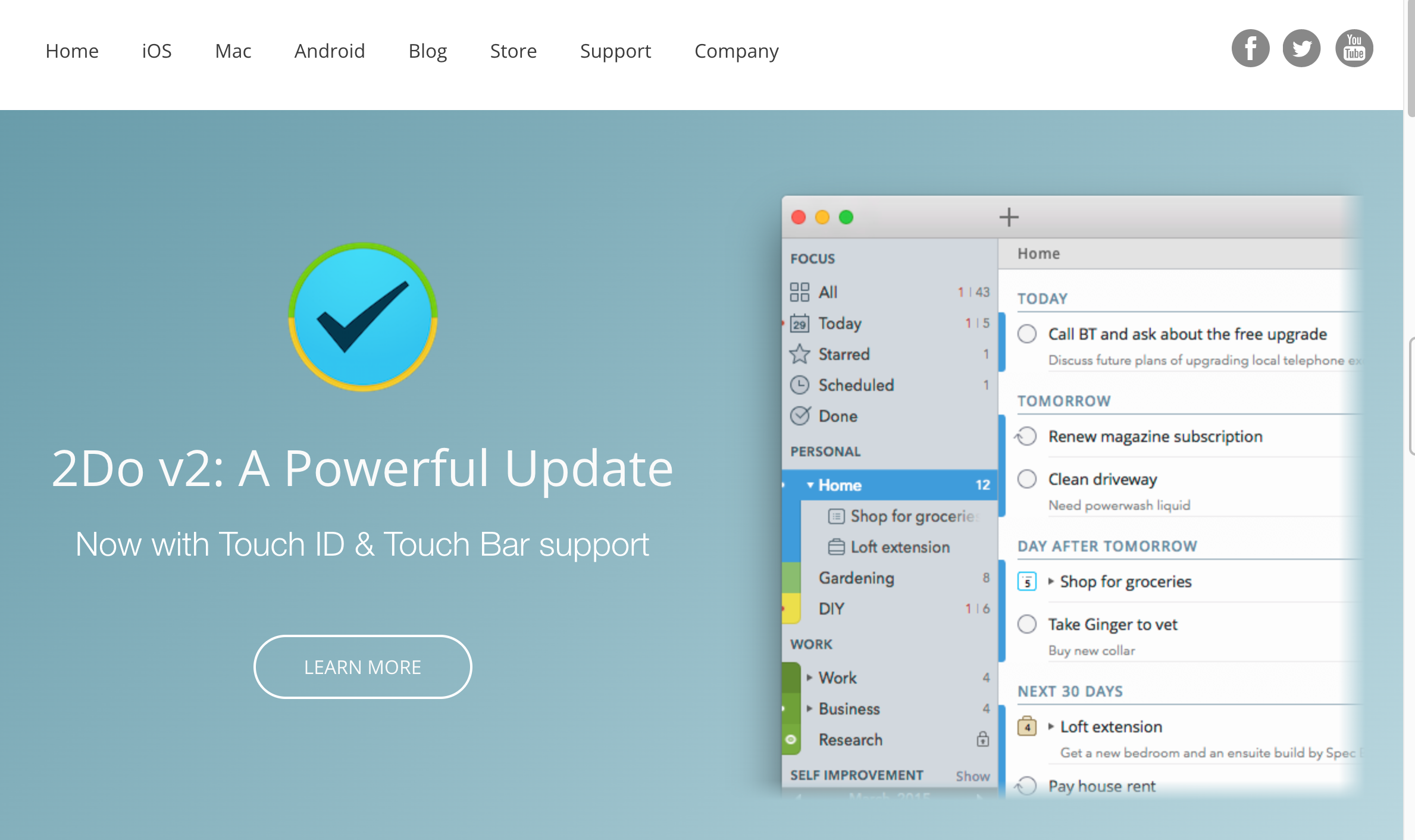
Task: Click the 2Do checkmark logo
Action: point(363,317)
